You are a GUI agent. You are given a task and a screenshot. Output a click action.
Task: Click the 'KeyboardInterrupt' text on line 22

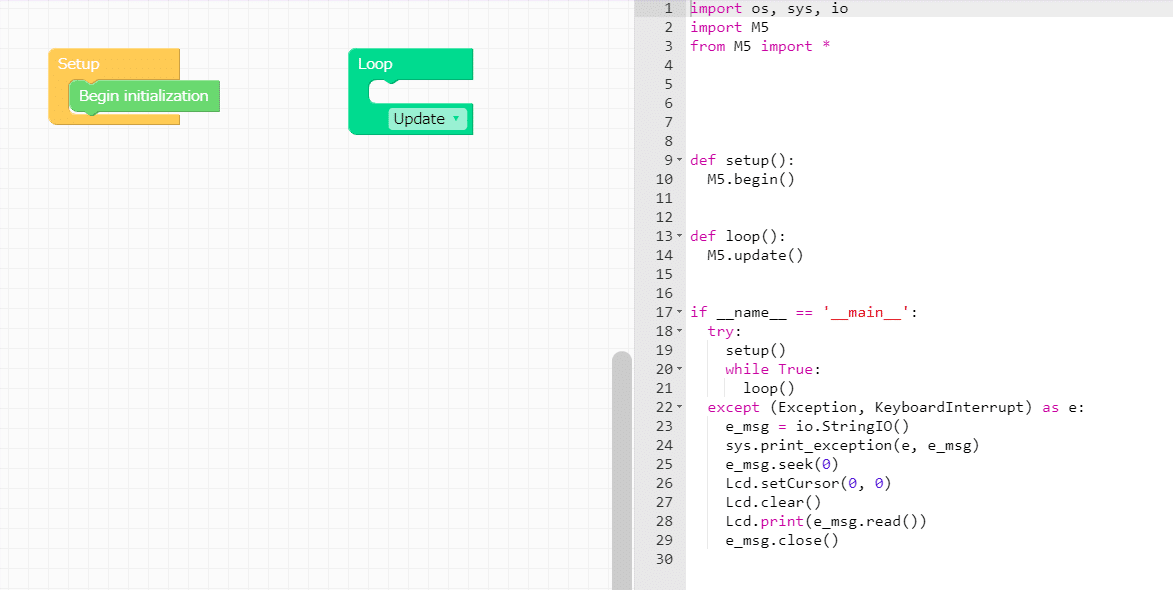pyautogui.click(x=949, y=408)
